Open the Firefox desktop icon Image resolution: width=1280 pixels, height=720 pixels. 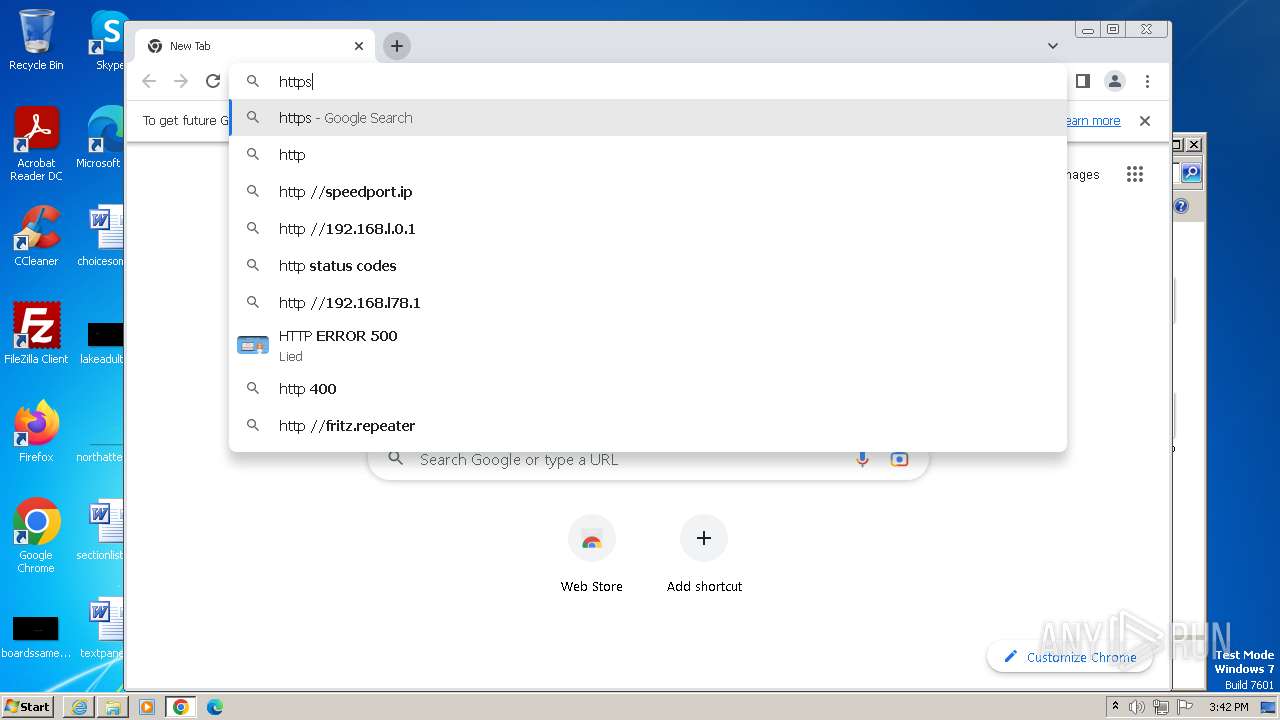coord(36,432)
